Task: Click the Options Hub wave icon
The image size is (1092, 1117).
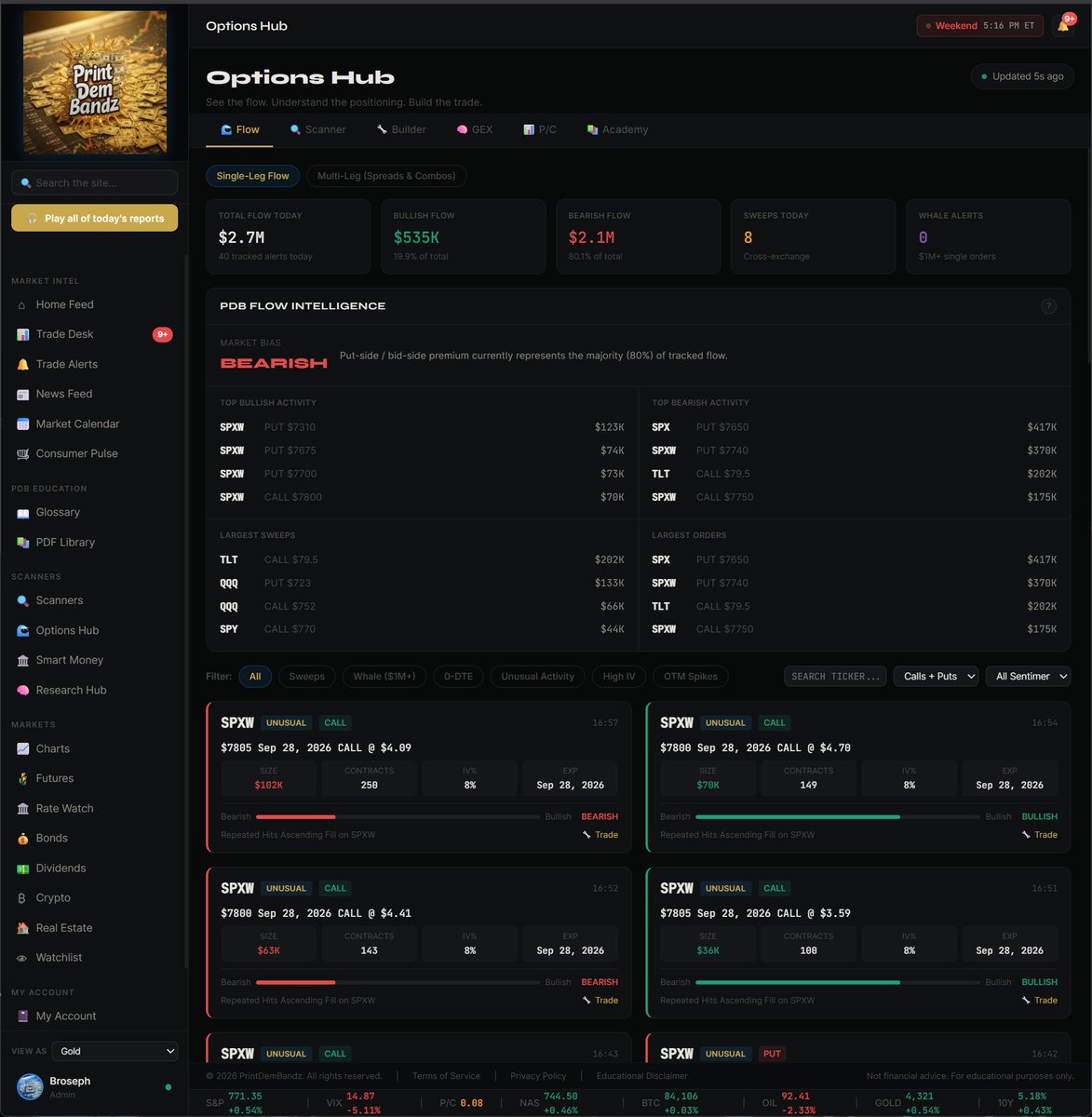Action: click(x=22, y=630)
